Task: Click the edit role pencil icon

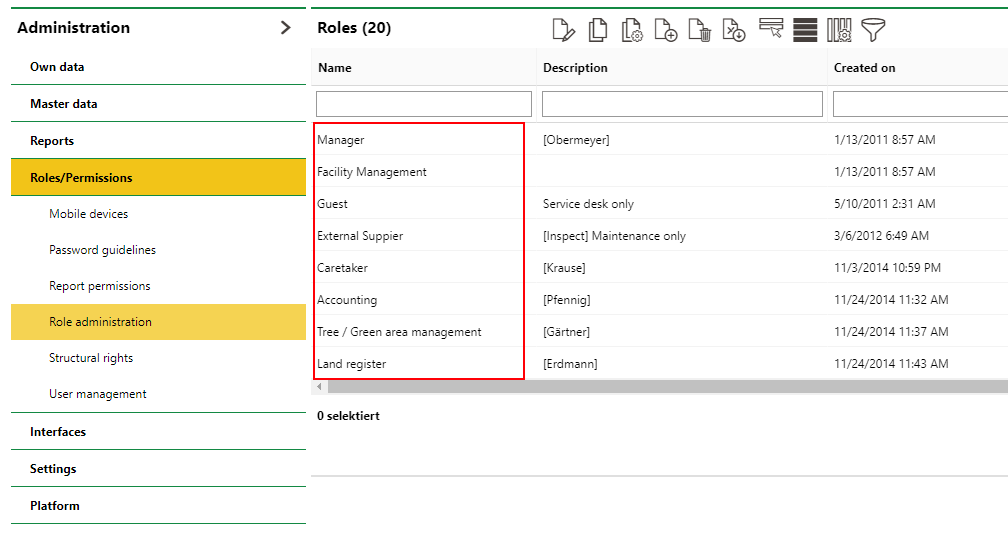Action: (x=564, y=30)
